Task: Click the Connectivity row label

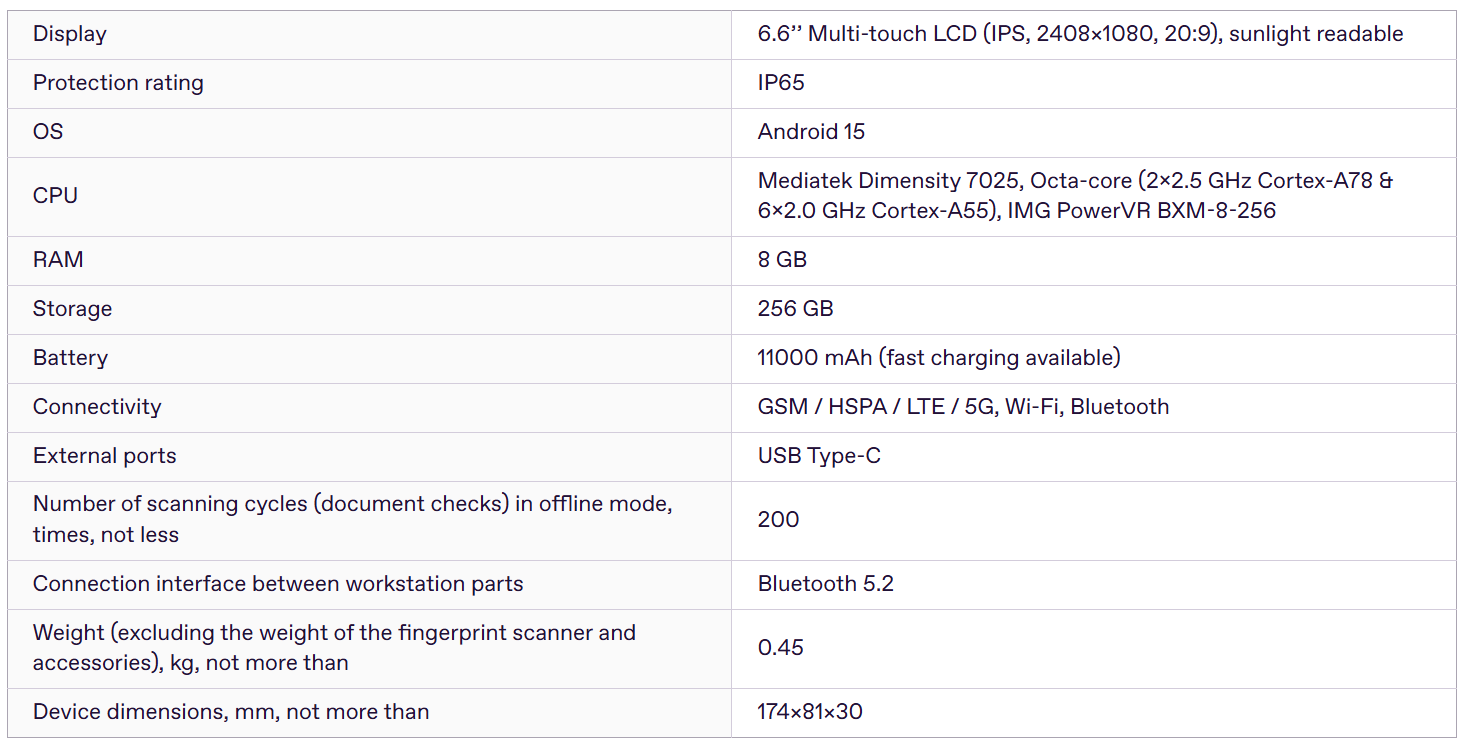Action: coord(97,407)
